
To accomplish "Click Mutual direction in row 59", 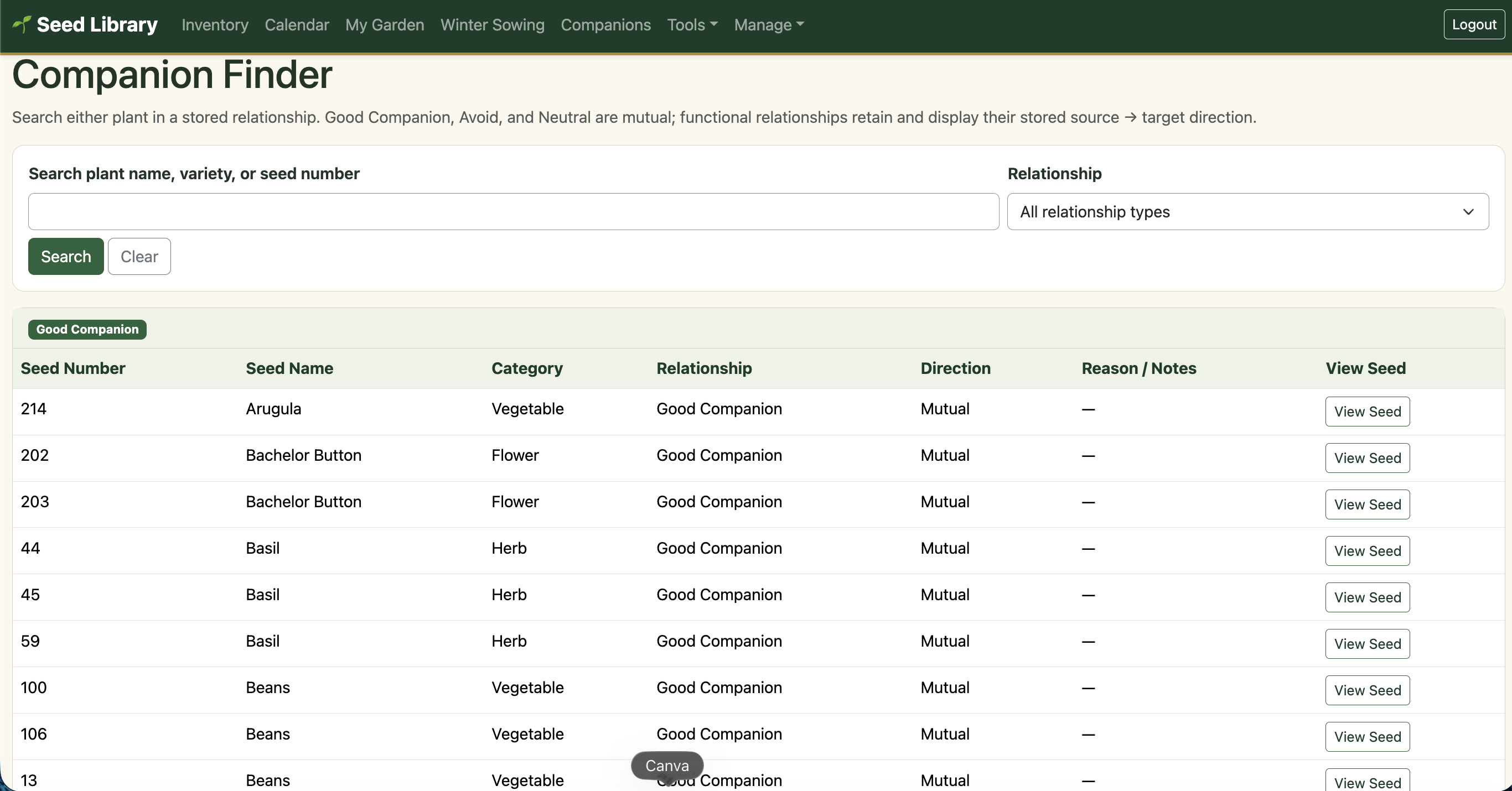I will tap(944, 641).
